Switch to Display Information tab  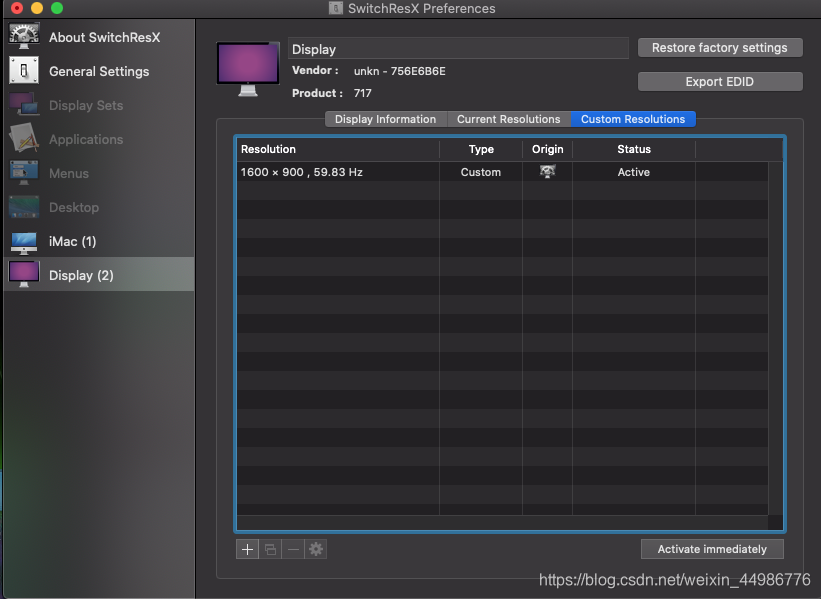(386, 119)
